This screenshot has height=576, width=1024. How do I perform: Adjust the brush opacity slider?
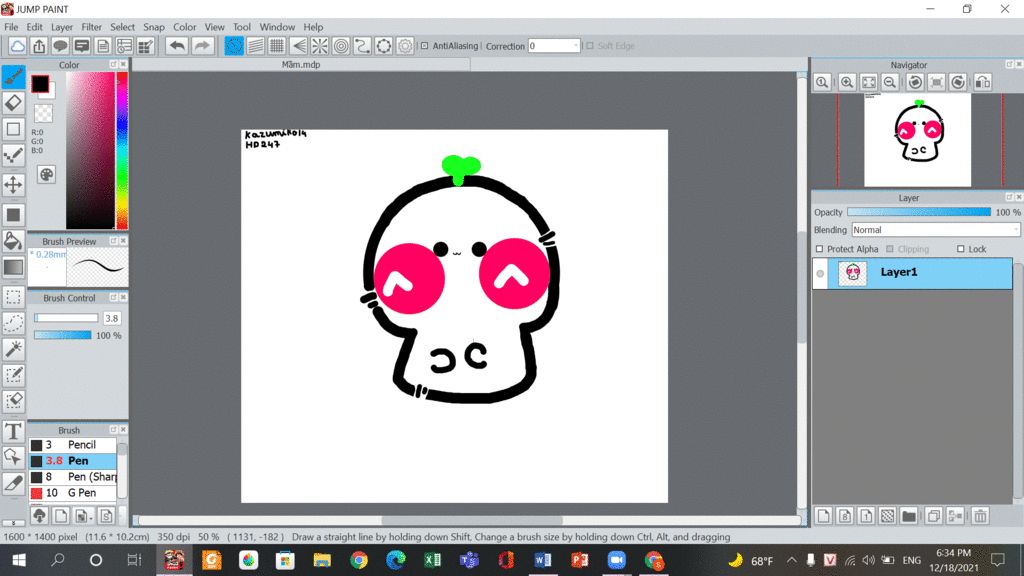(x=63, y=335)
